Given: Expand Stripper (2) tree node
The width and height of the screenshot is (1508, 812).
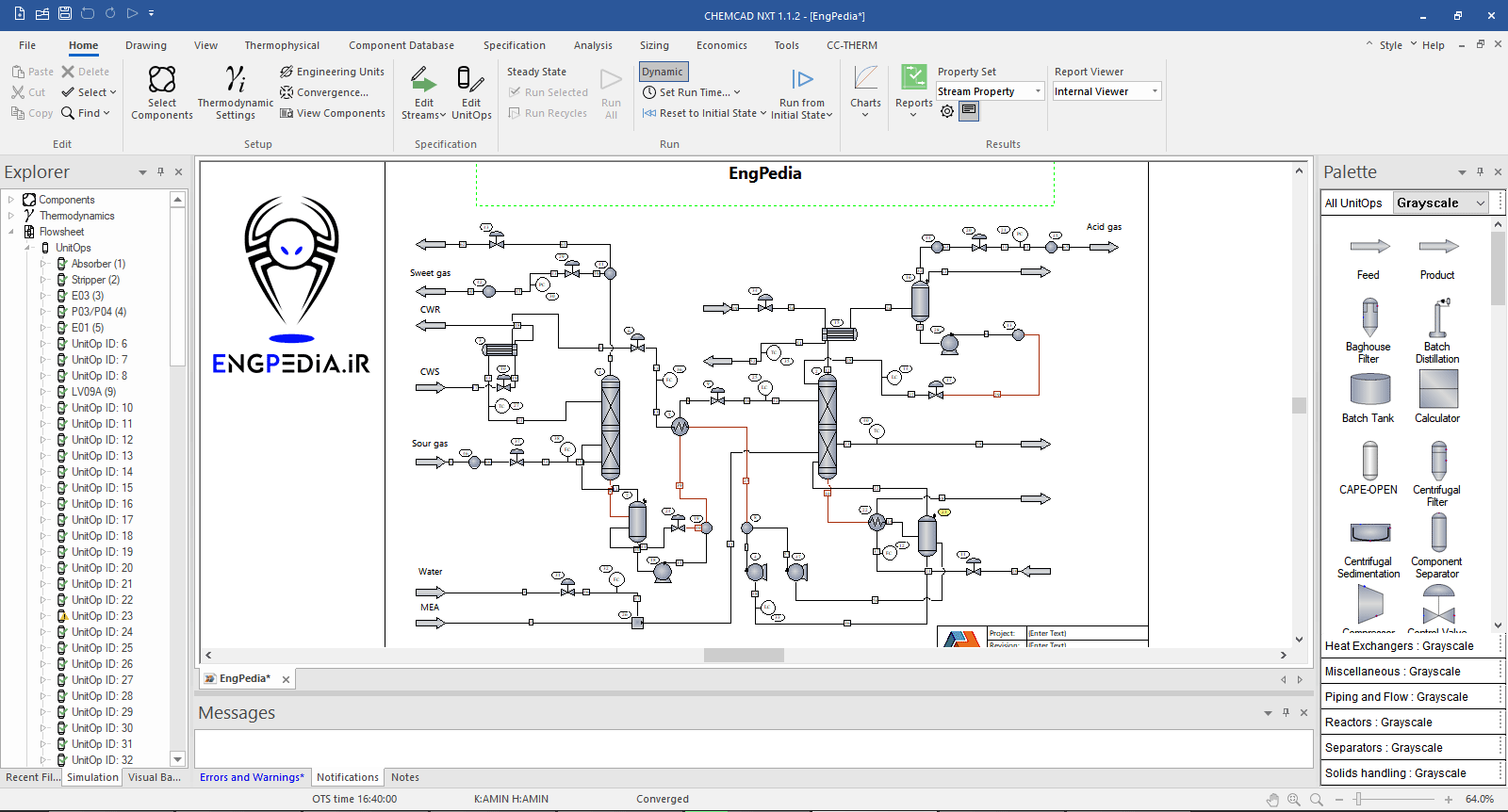Looking at the screenshot, I should [x=43, y=280].
